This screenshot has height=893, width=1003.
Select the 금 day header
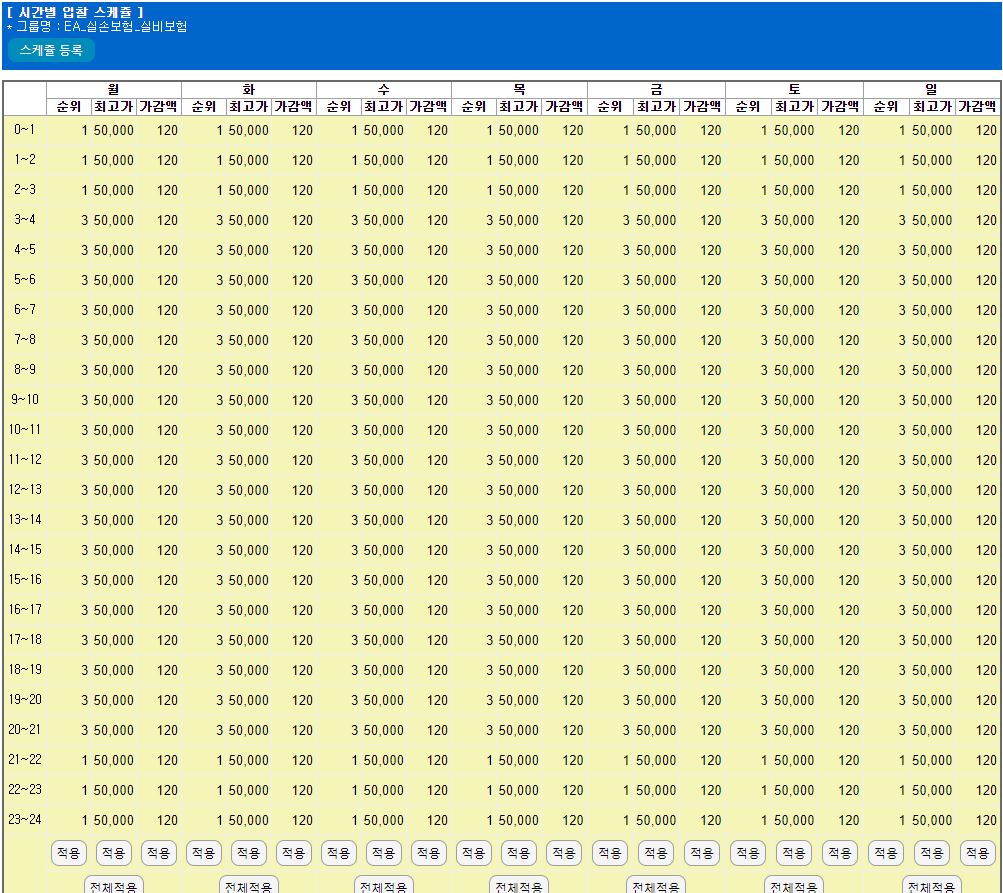[x=656, y=90]
